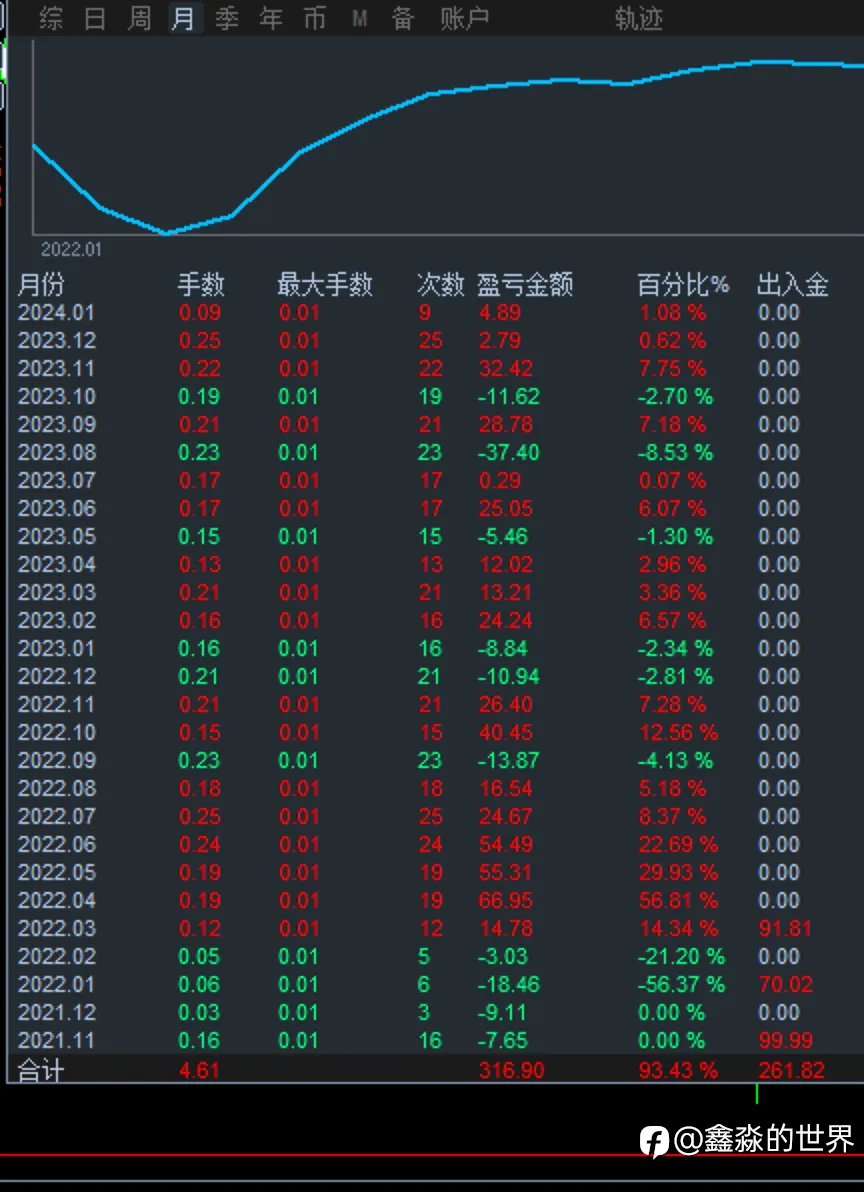This screenshot has height=1192, width=864.
Task: Click percentage -21.20 % in 2022.02 row
Action: (681, 956)
